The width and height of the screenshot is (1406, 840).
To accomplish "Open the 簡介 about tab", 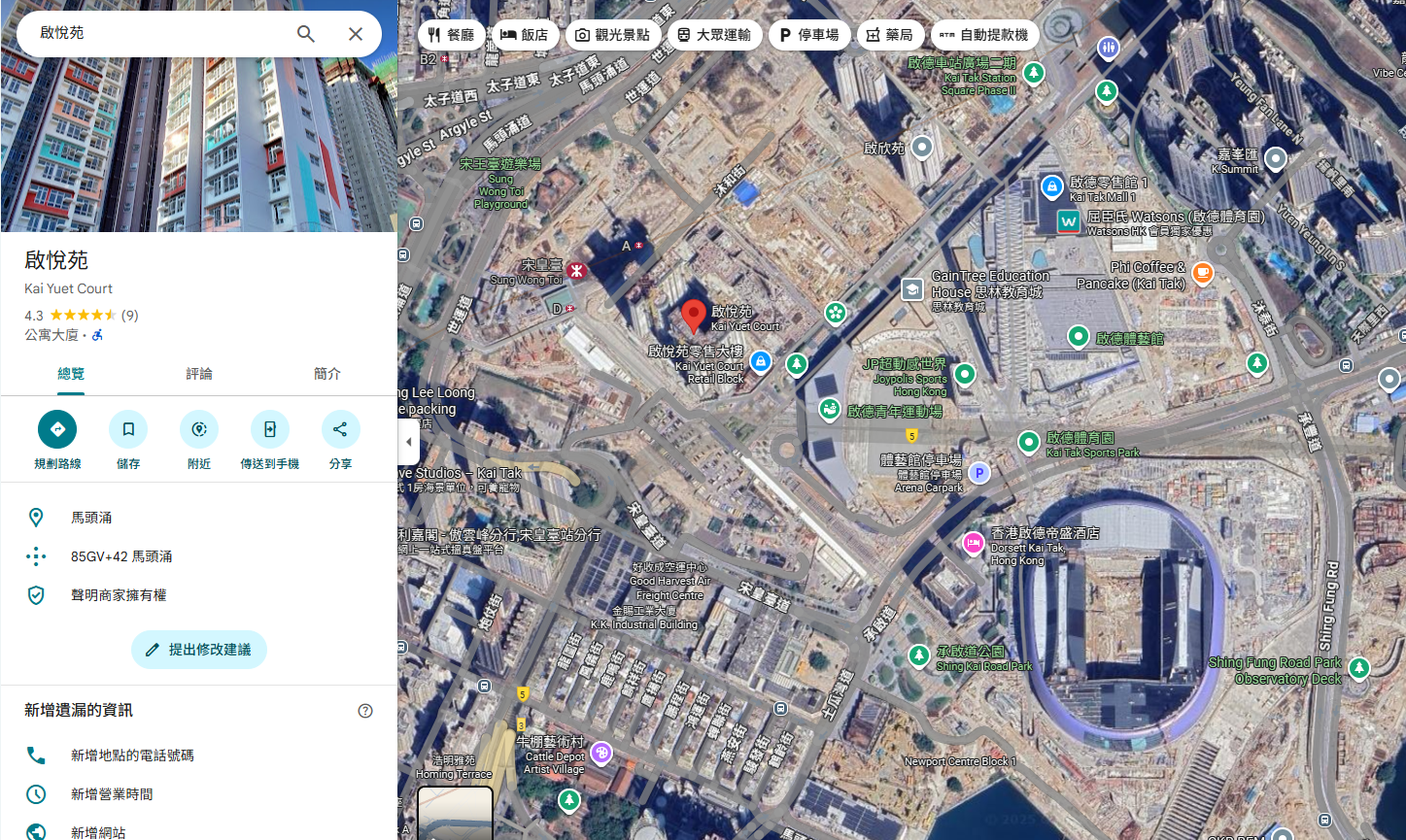I will [x=326, y=373].
